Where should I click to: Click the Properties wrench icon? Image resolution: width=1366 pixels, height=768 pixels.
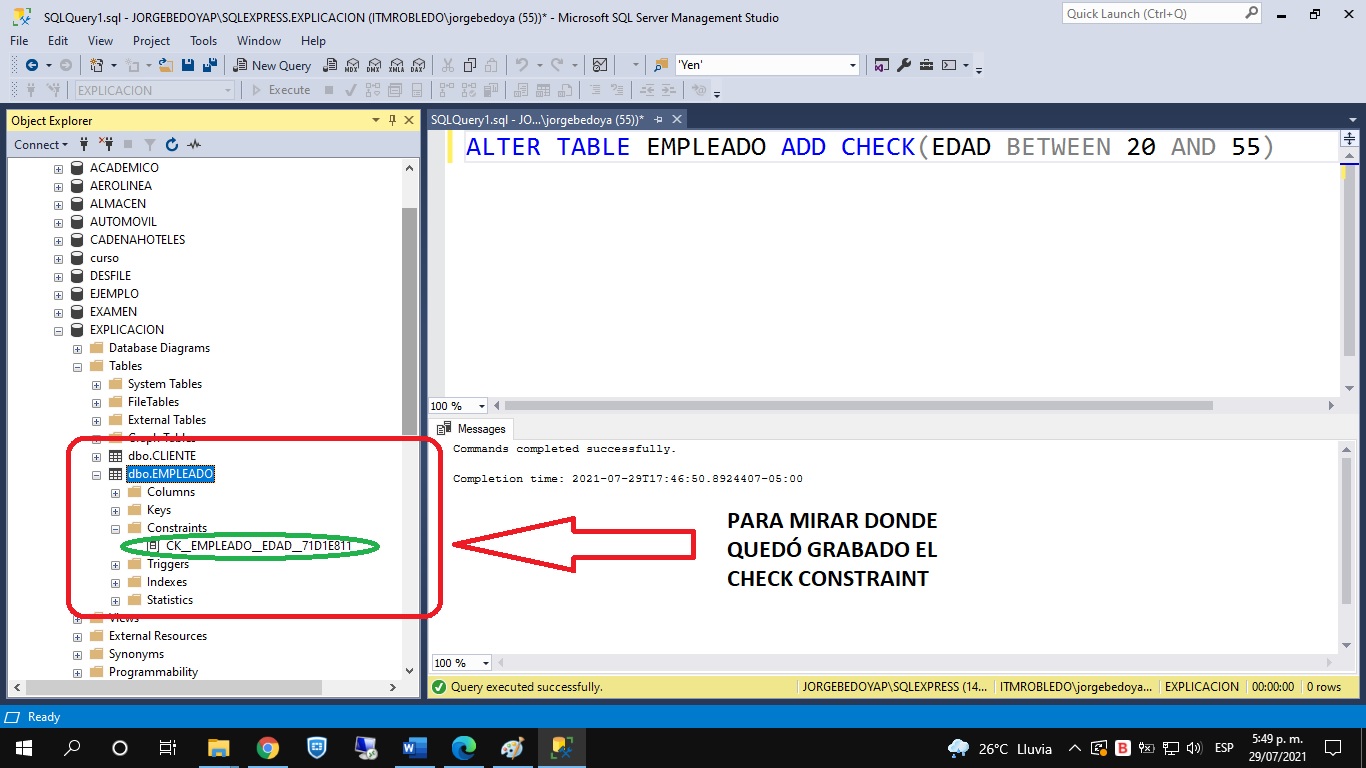tap(904, 65)
